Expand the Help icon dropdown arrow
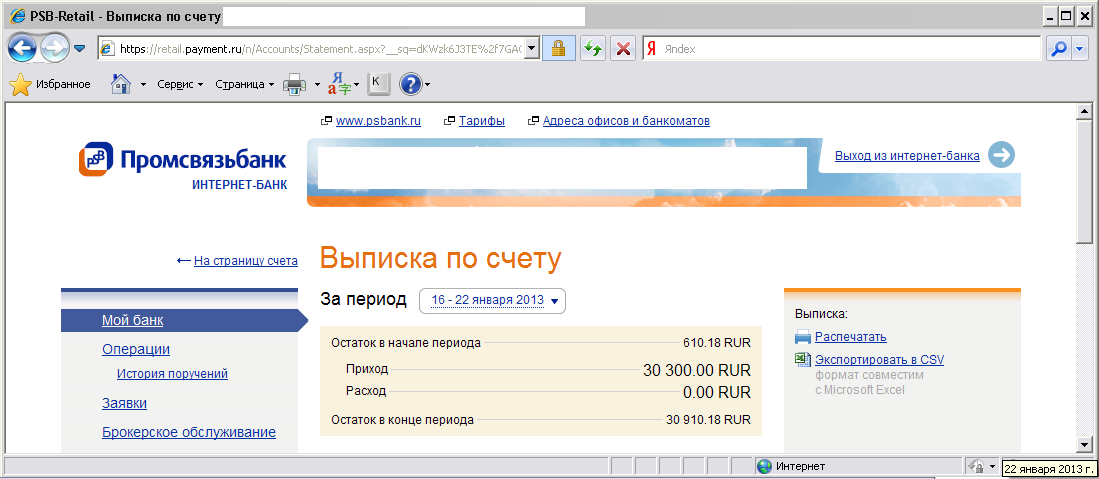1099x479 pixels. (428, 86)
